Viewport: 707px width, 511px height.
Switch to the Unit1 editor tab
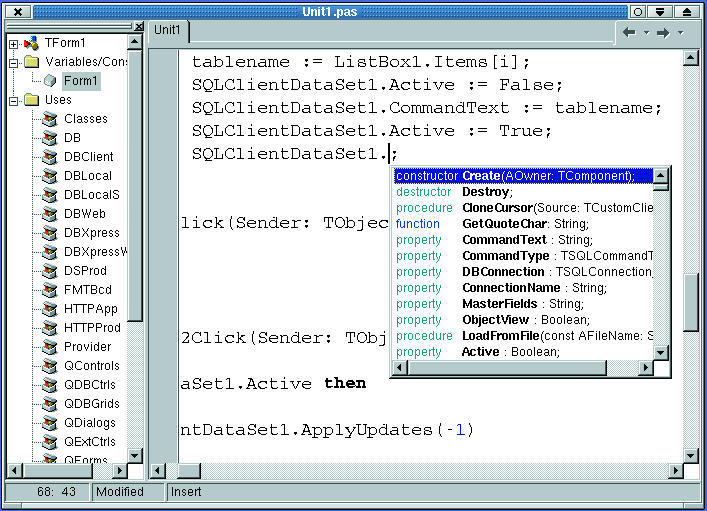pyautogui.click(x=167, y=30)
